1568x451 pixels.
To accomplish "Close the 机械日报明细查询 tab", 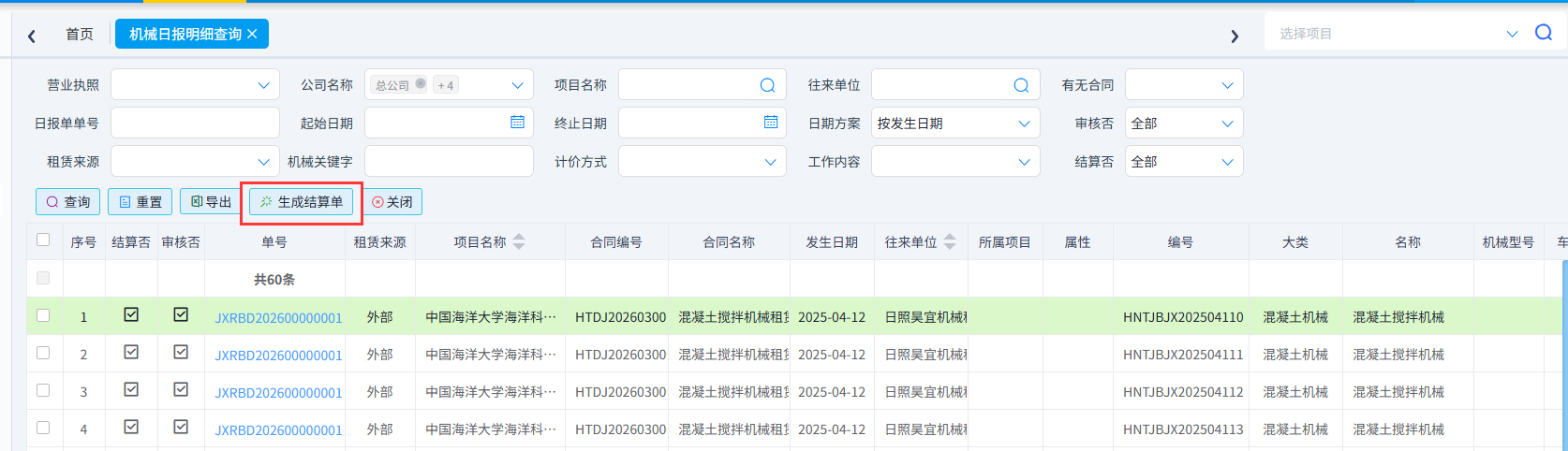I will point(252,34).
